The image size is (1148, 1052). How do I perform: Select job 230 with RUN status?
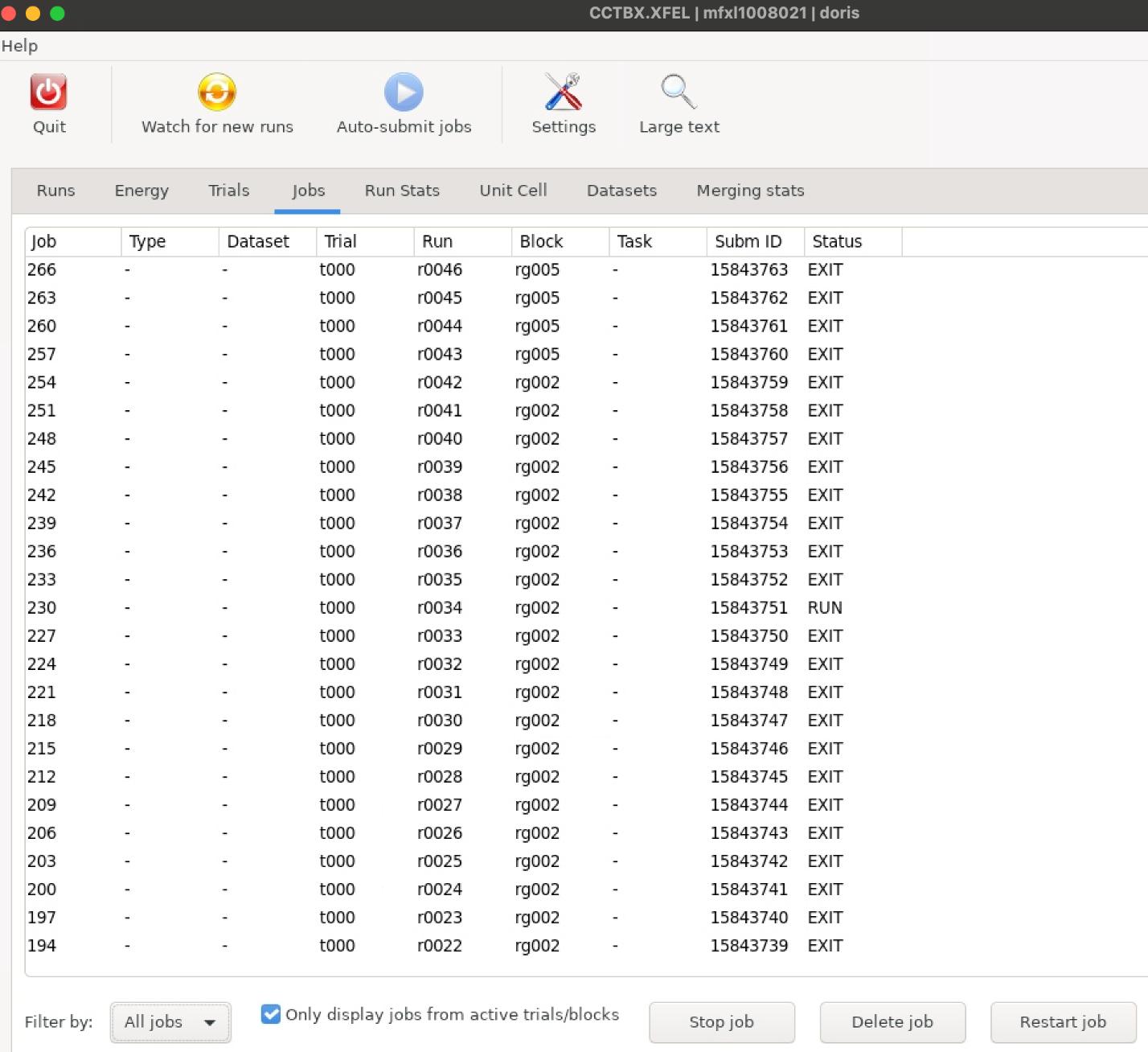tap(586, 607)
